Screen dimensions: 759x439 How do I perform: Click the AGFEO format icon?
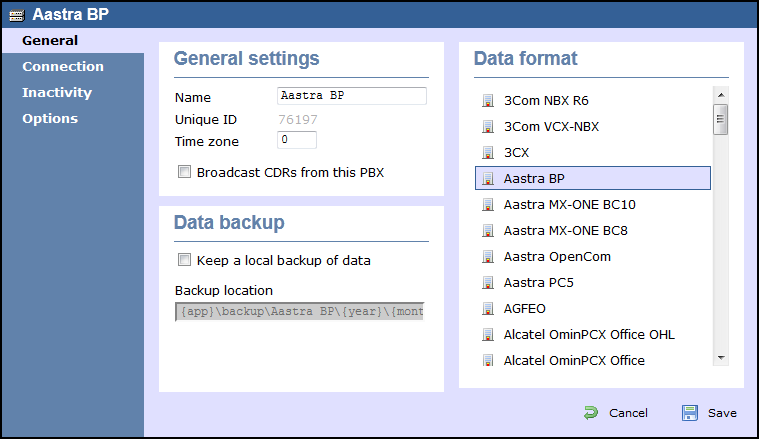[487, 309]
